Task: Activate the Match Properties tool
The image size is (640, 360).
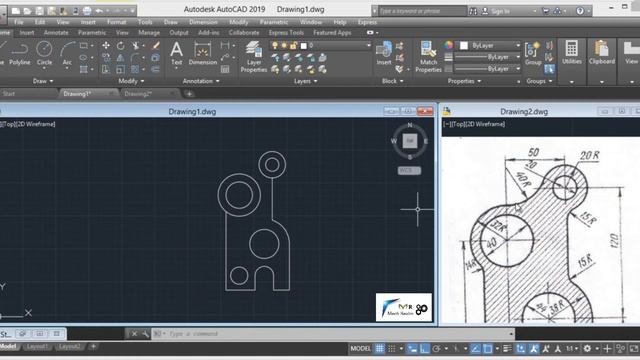Action: [x=429, y=57]
